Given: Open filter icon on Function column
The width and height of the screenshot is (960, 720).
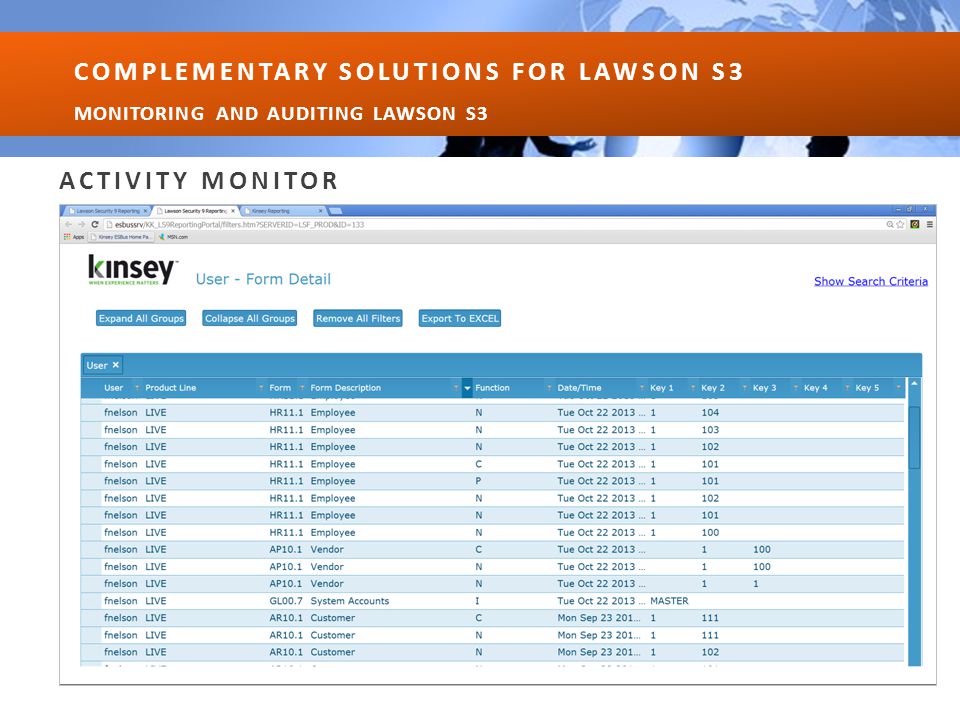Looking at the screenshot, I should [549, 388].
